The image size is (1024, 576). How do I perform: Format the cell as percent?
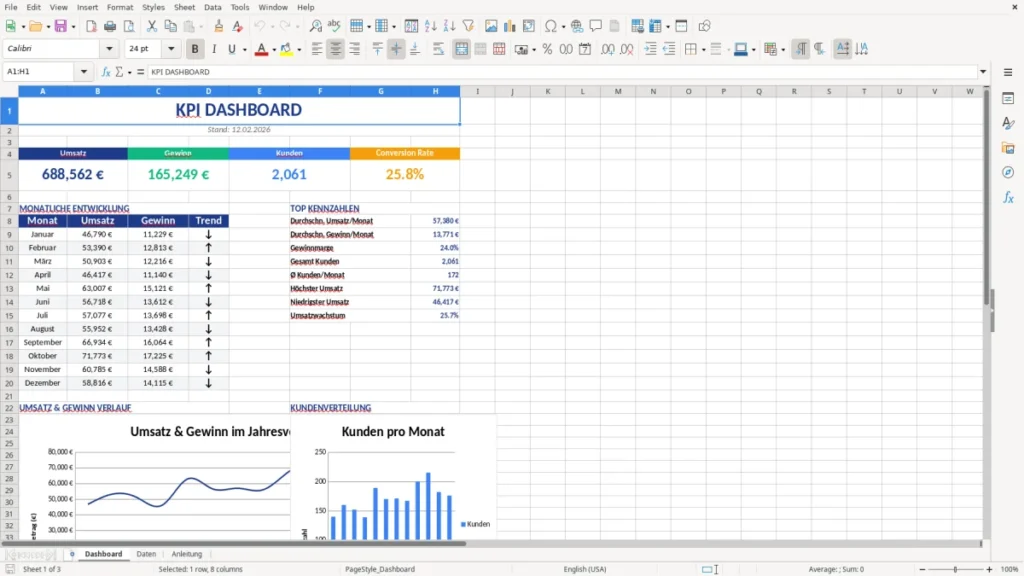point(547,49)
